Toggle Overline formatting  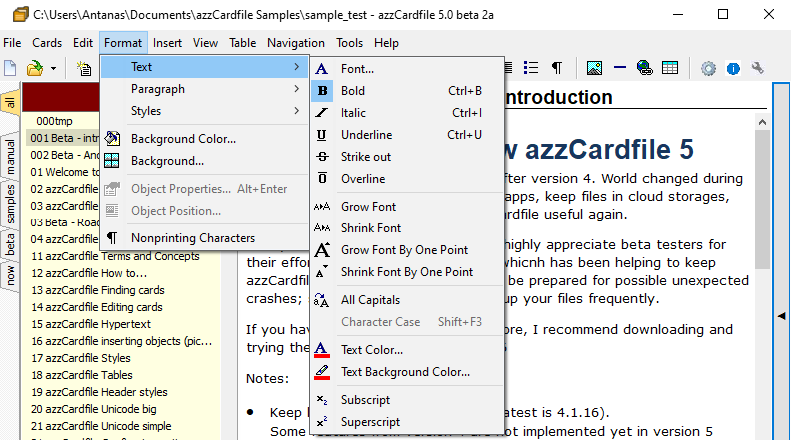407,179
